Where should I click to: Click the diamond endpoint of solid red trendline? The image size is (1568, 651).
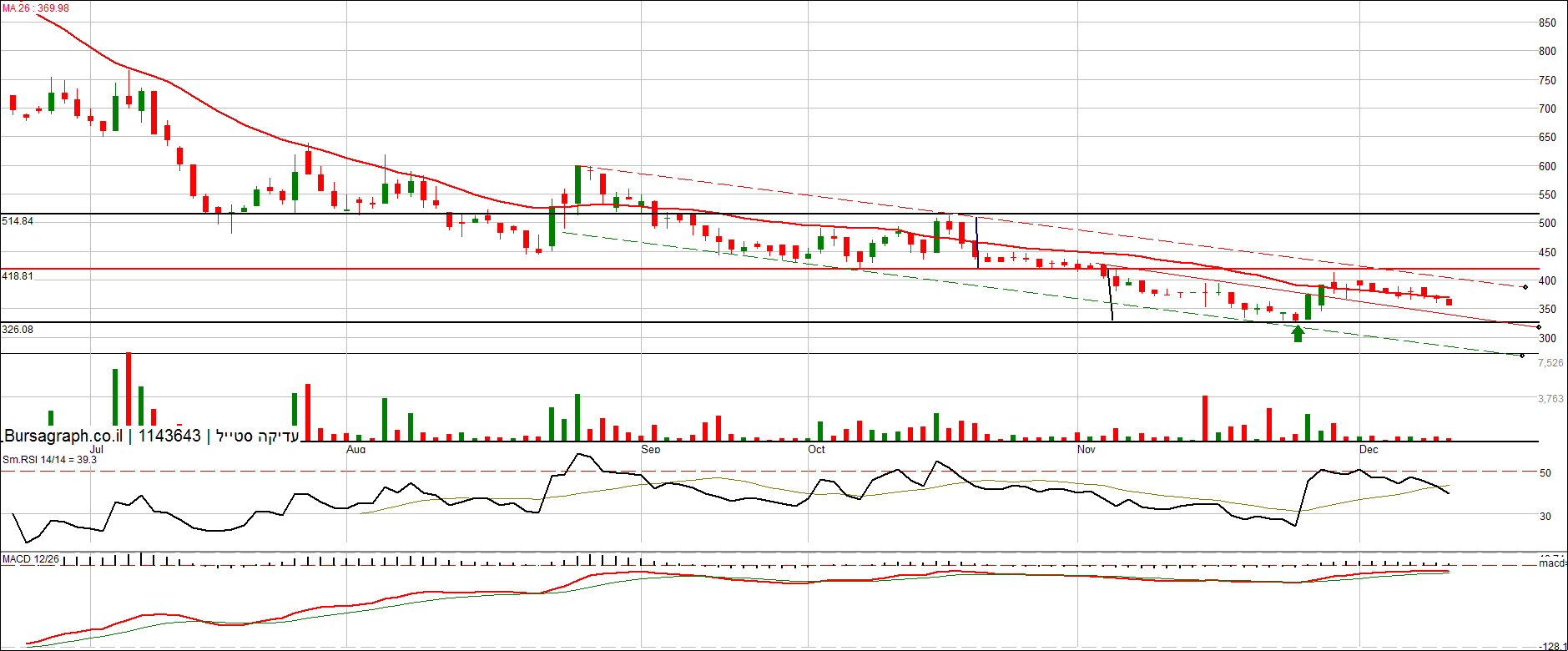1538,326
